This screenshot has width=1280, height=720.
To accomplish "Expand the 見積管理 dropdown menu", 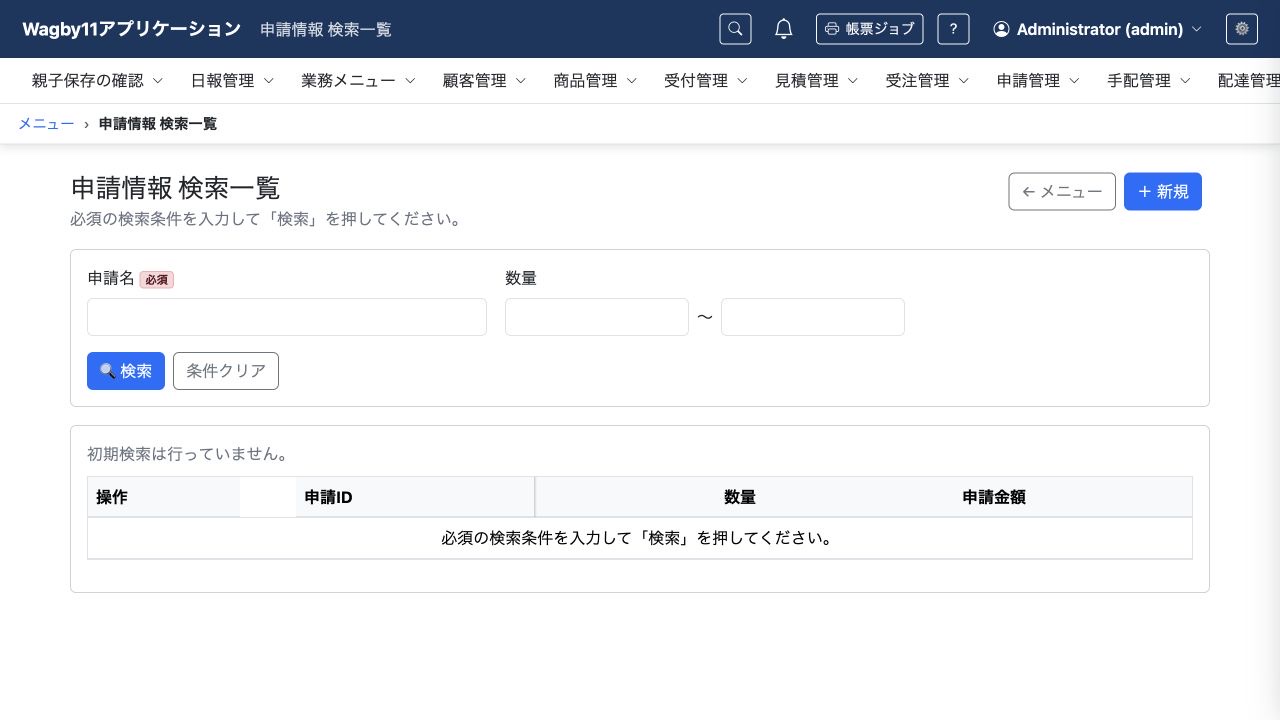I will pos(817,81).
